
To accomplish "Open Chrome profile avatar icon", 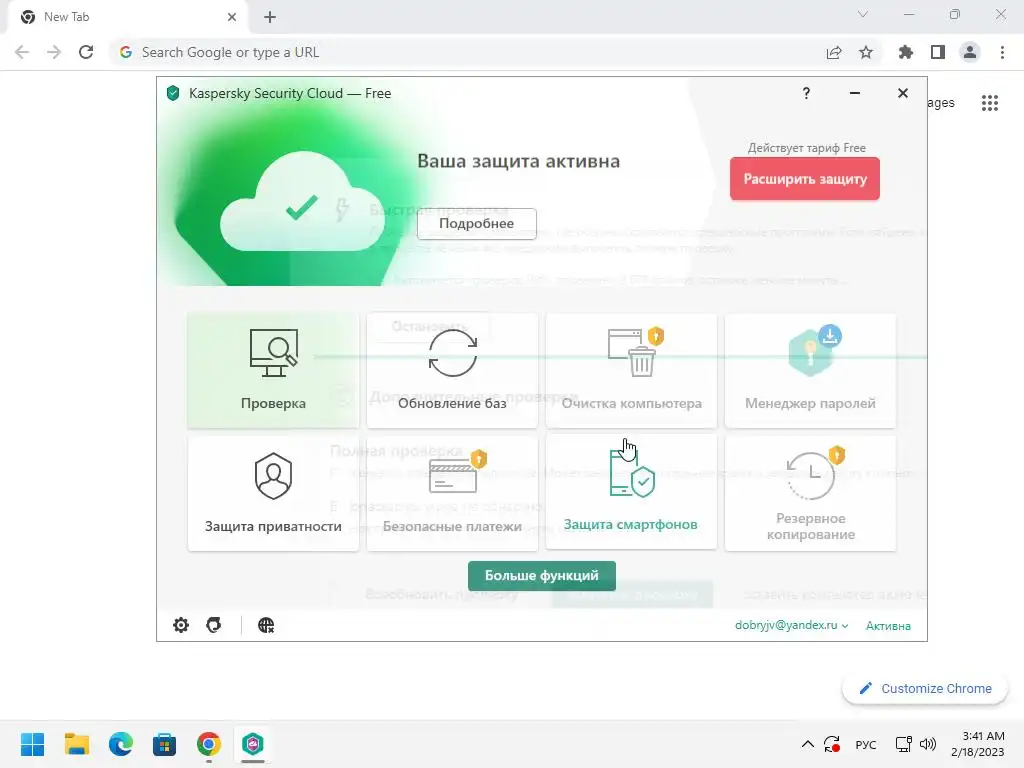I will (x=970, y=52).
